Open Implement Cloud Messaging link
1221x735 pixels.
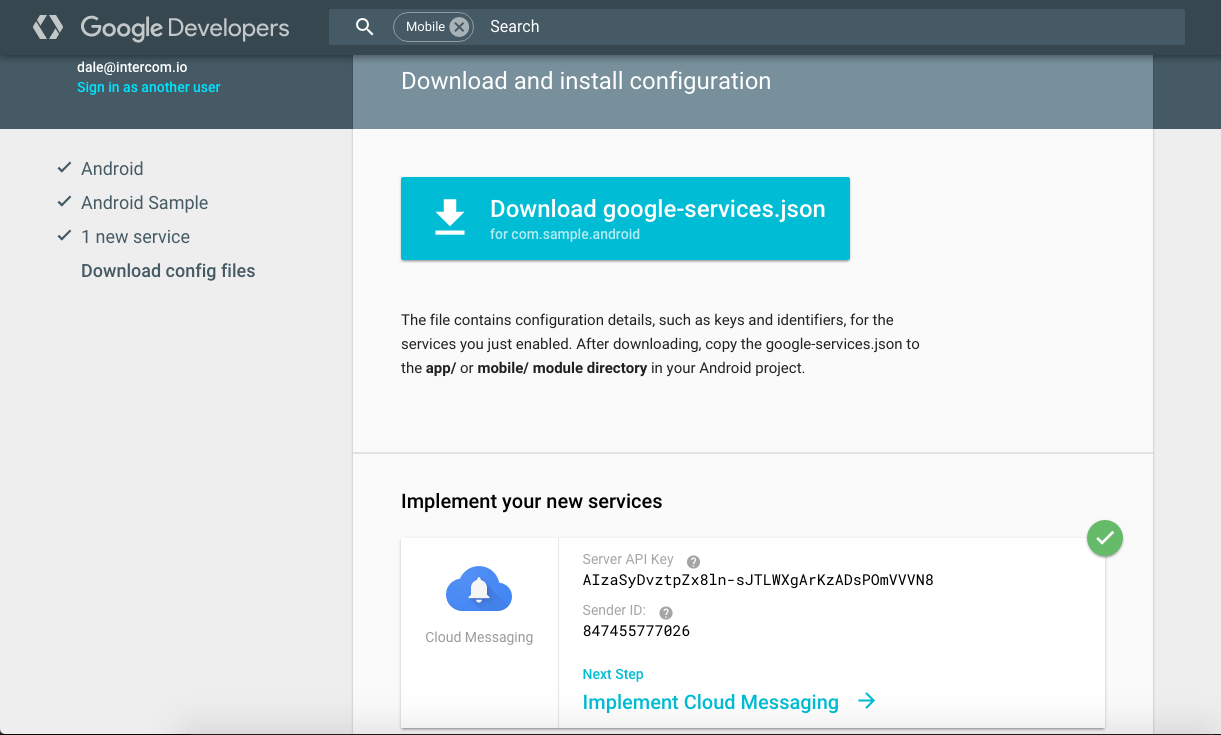pos(710,702)
